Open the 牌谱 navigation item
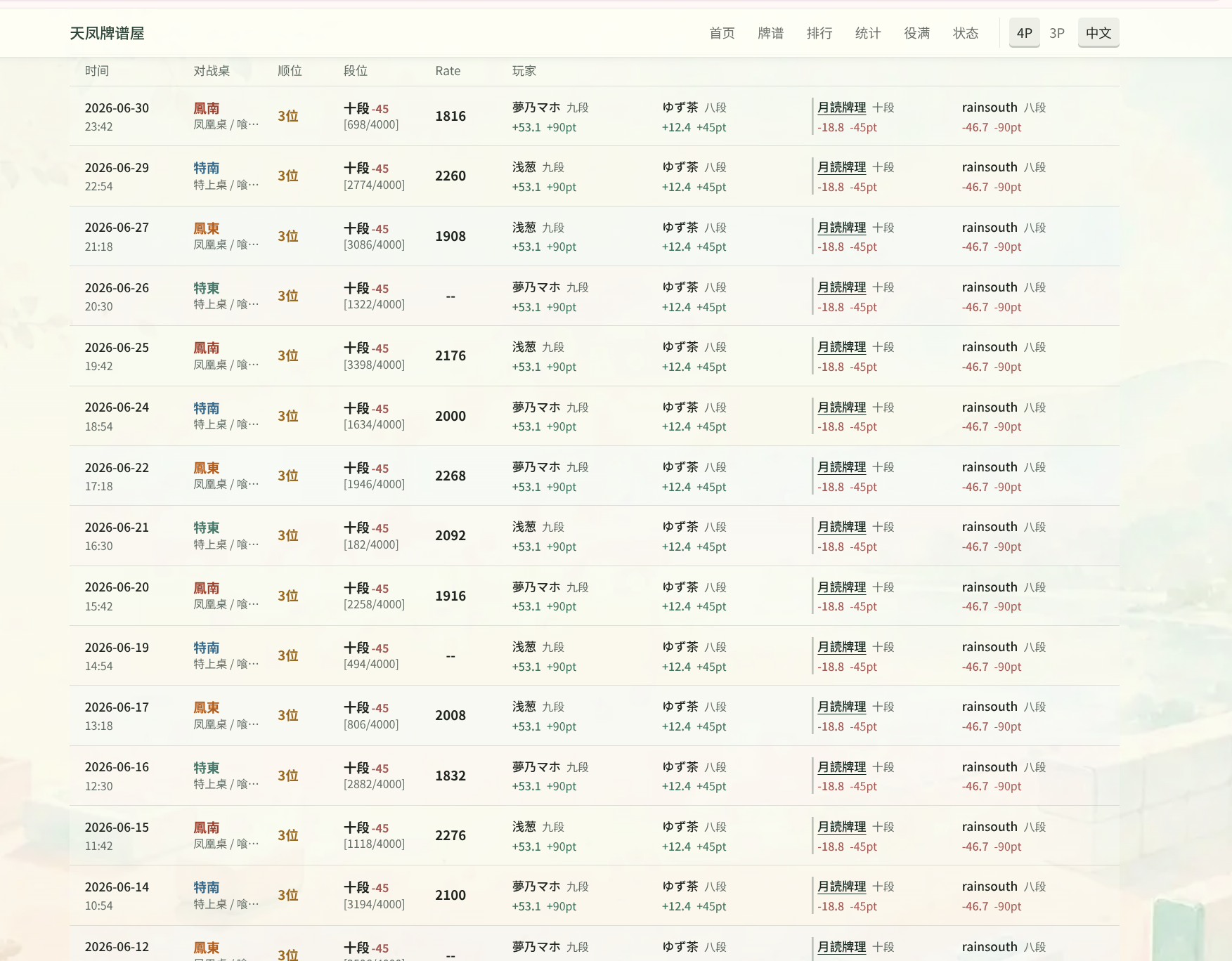Screen dimensions: 1232x961 (x=770, y=33)
